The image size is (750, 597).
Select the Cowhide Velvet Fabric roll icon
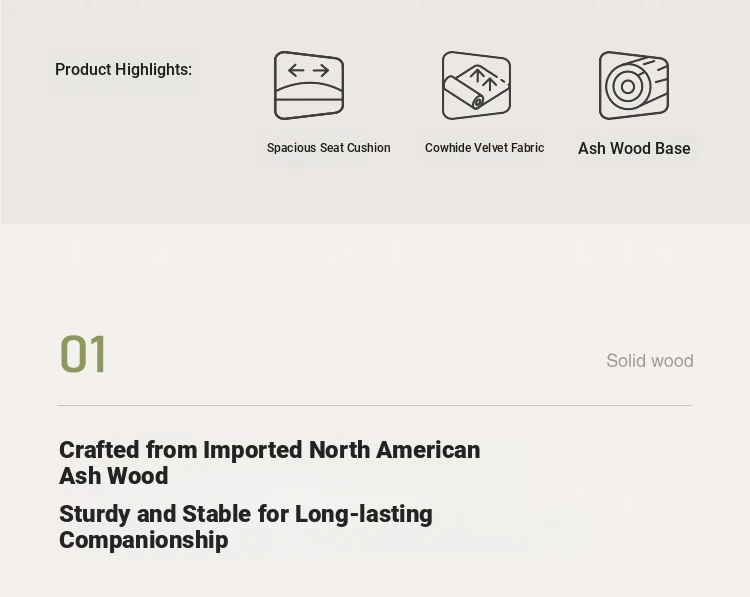[476, 86]
